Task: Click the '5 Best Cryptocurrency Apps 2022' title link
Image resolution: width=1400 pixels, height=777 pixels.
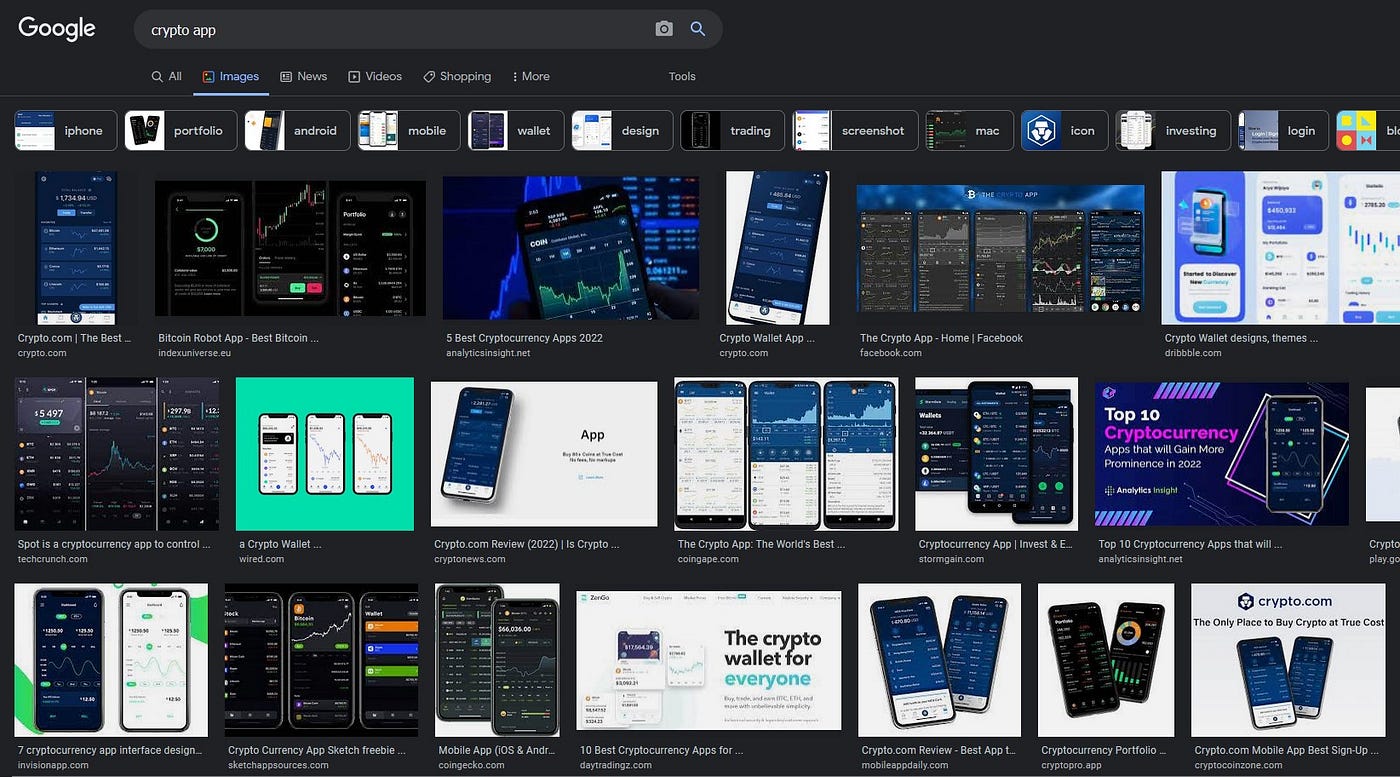Action: pyautogui.click(x=525, y=338)
